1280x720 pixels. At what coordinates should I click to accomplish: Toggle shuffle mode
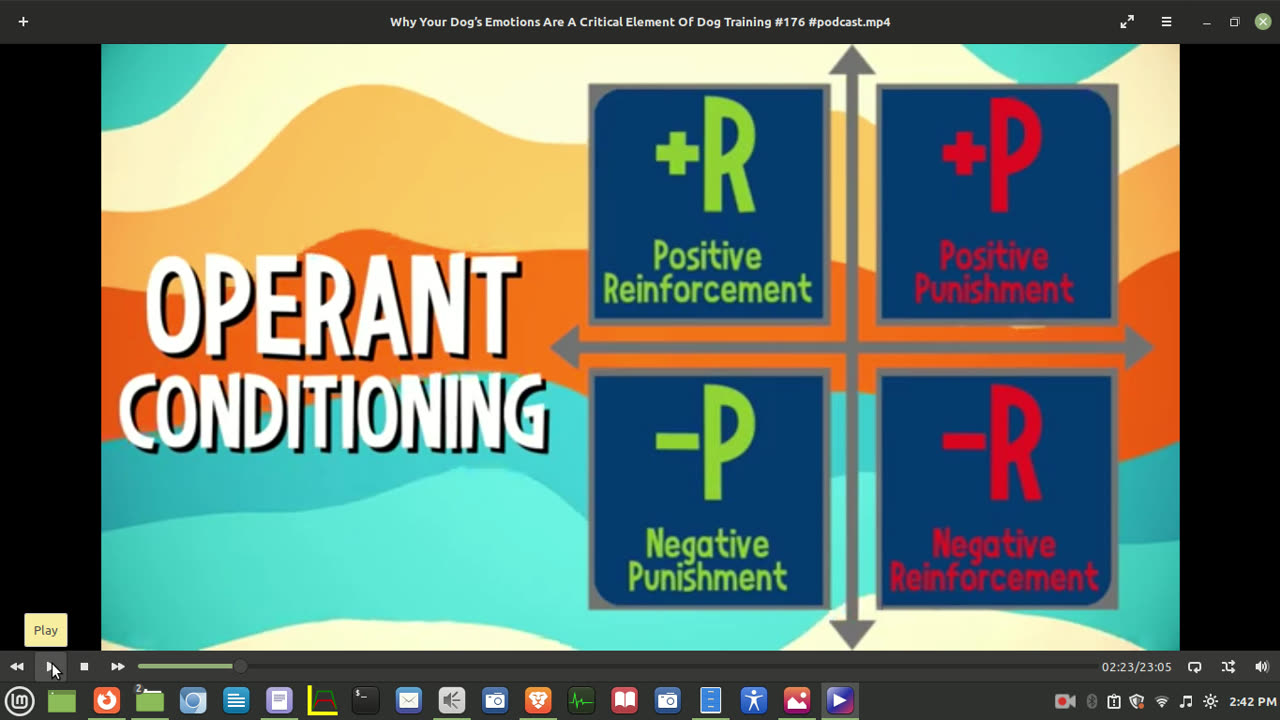(1228, 666)
